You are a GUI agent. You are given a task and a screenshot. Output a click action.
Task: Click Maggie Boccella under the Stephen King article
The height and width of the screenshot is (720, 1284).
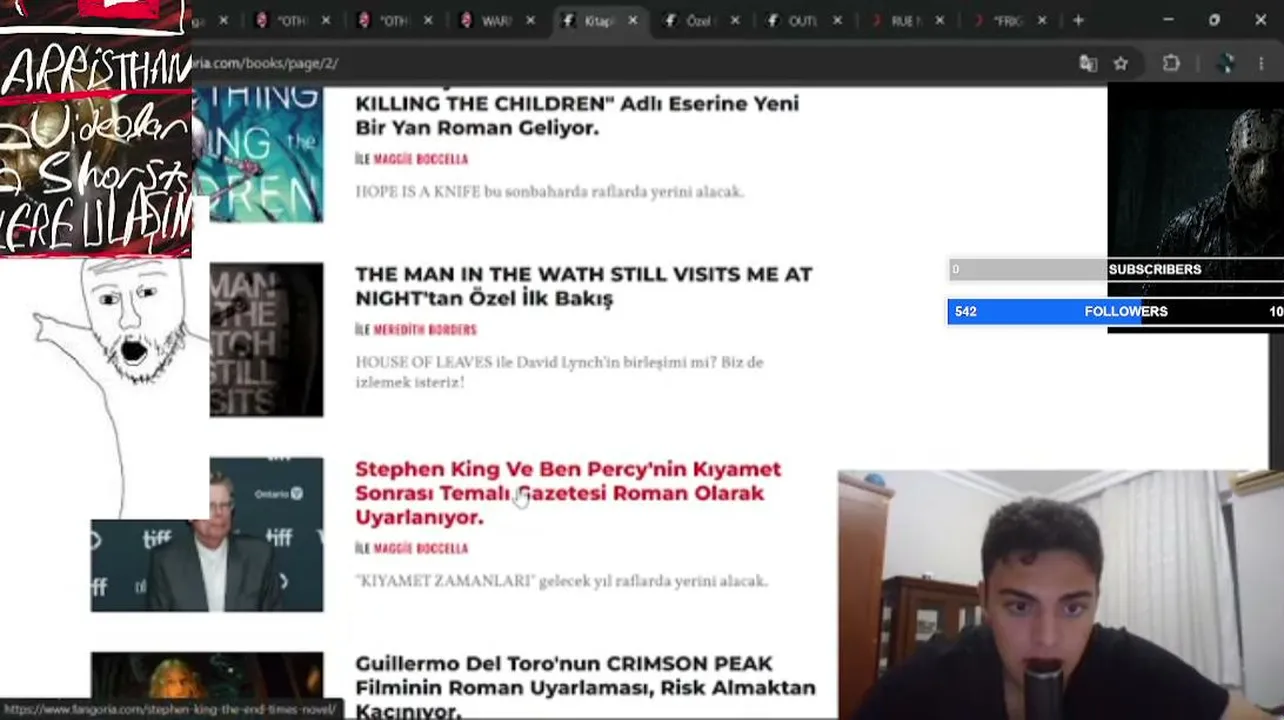point(421,549)
